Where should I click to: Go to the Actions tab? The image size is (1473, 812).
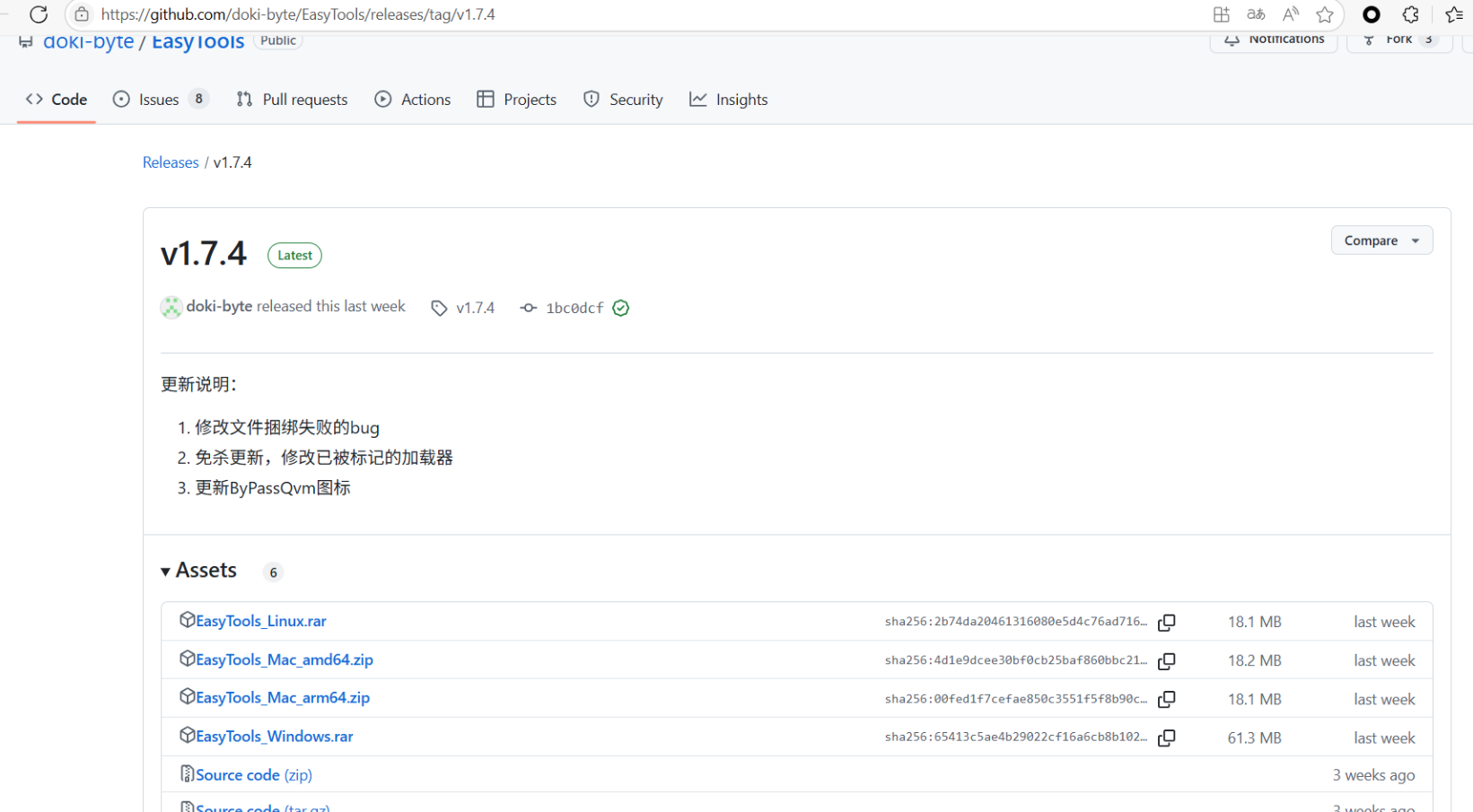point(413,100)
